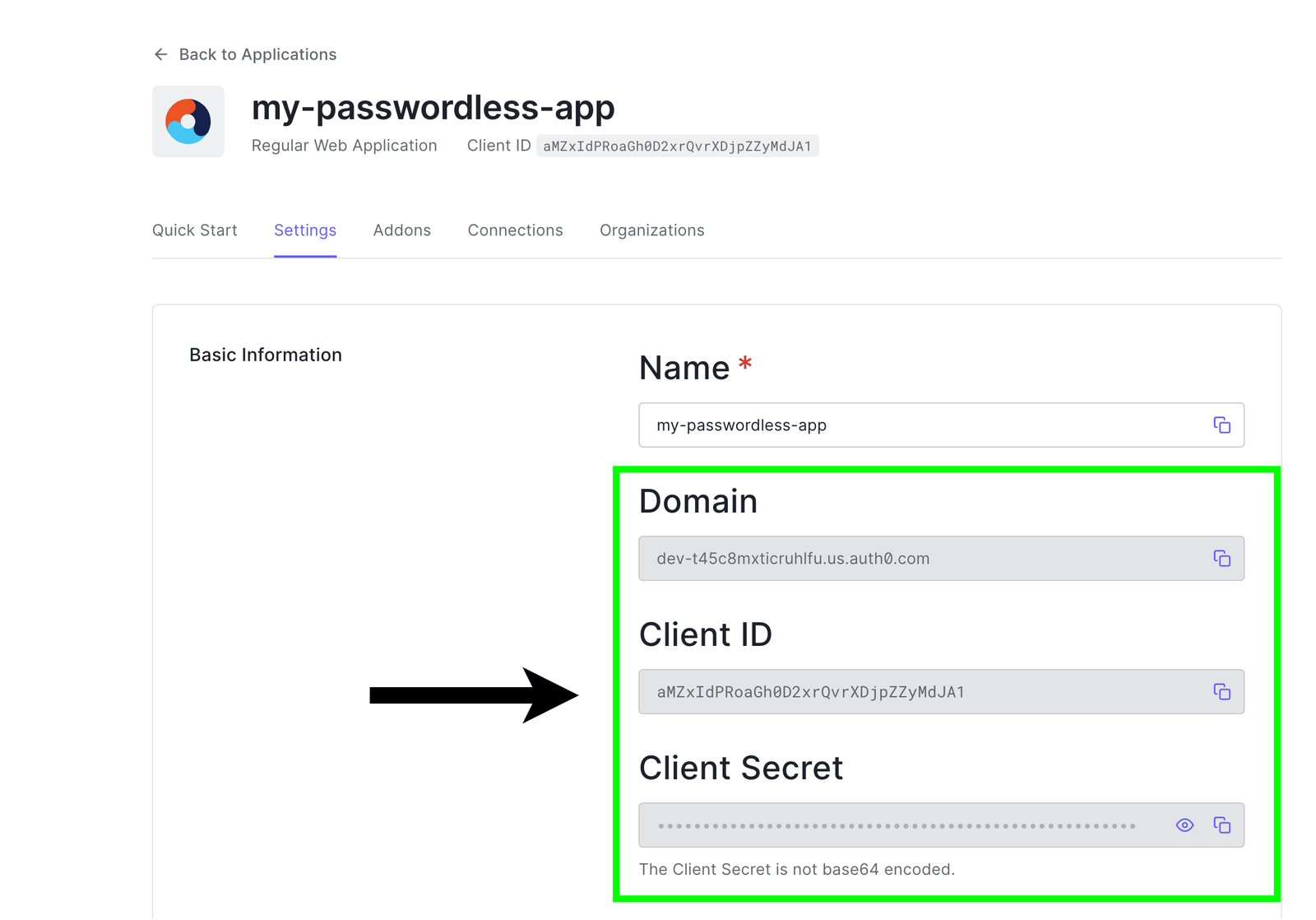Copy the Name field value
The height and width of the screenshot is (920, 1316).
(1221, 425)
